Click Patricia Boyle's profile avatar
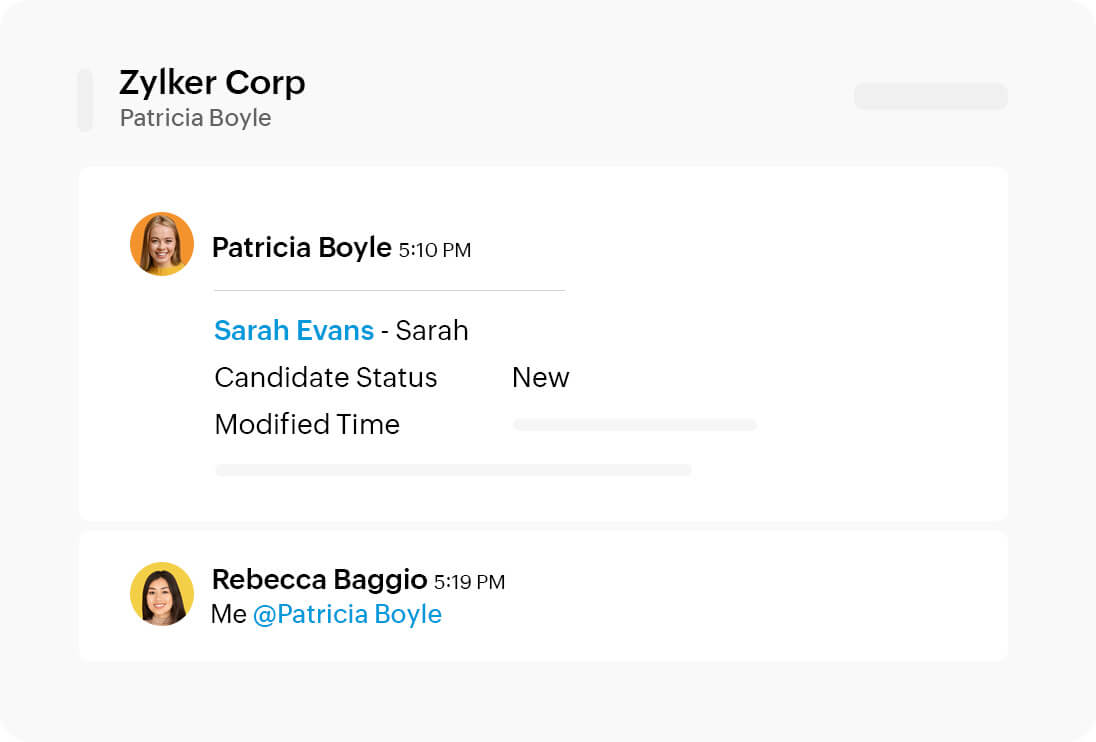This screenshot has width=1096, height=742. tap(162, 244)
